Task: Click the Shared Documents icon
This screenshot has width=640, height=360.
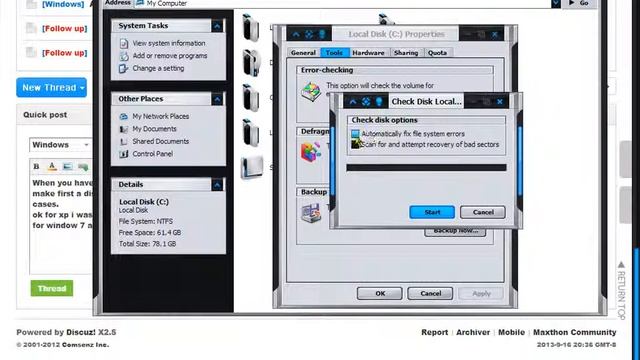Action: [x=124, y=142]
